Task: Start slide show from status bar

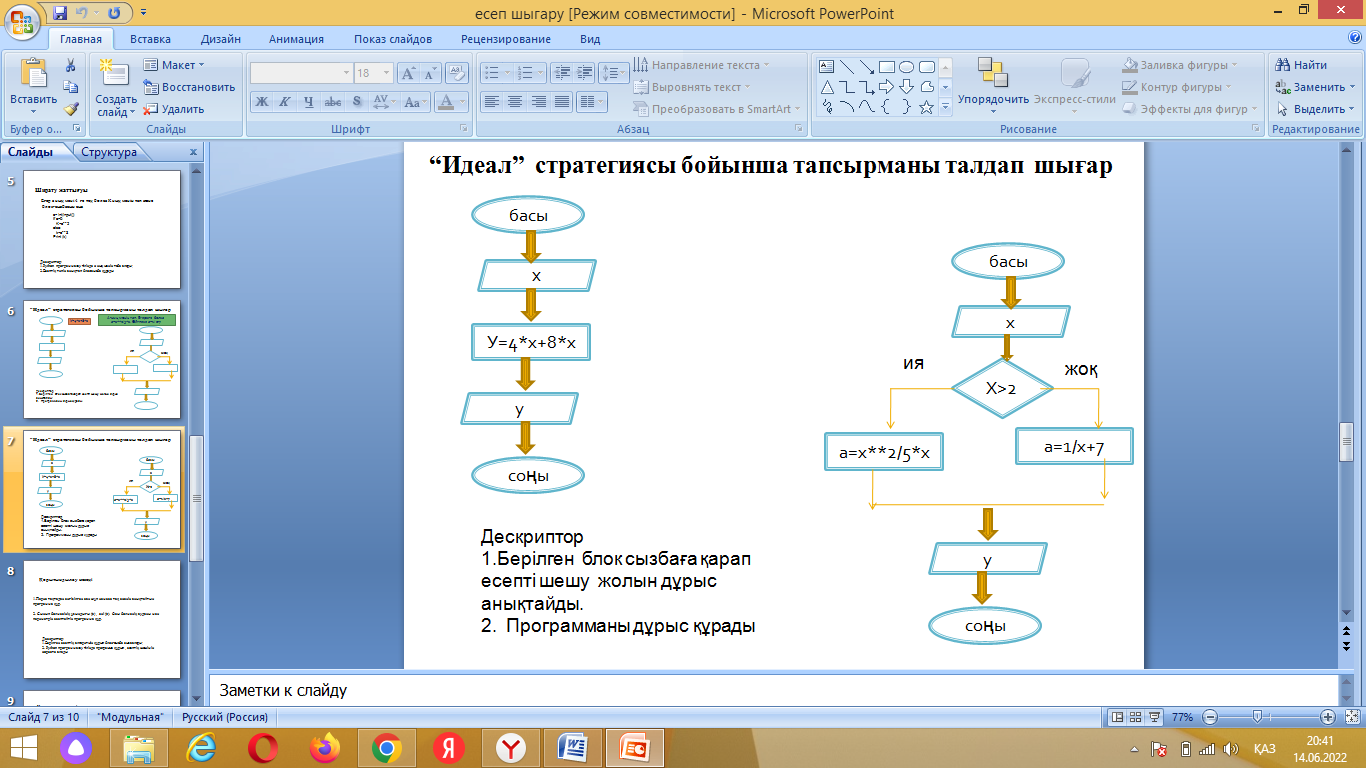Action: tap(1154, 717)
